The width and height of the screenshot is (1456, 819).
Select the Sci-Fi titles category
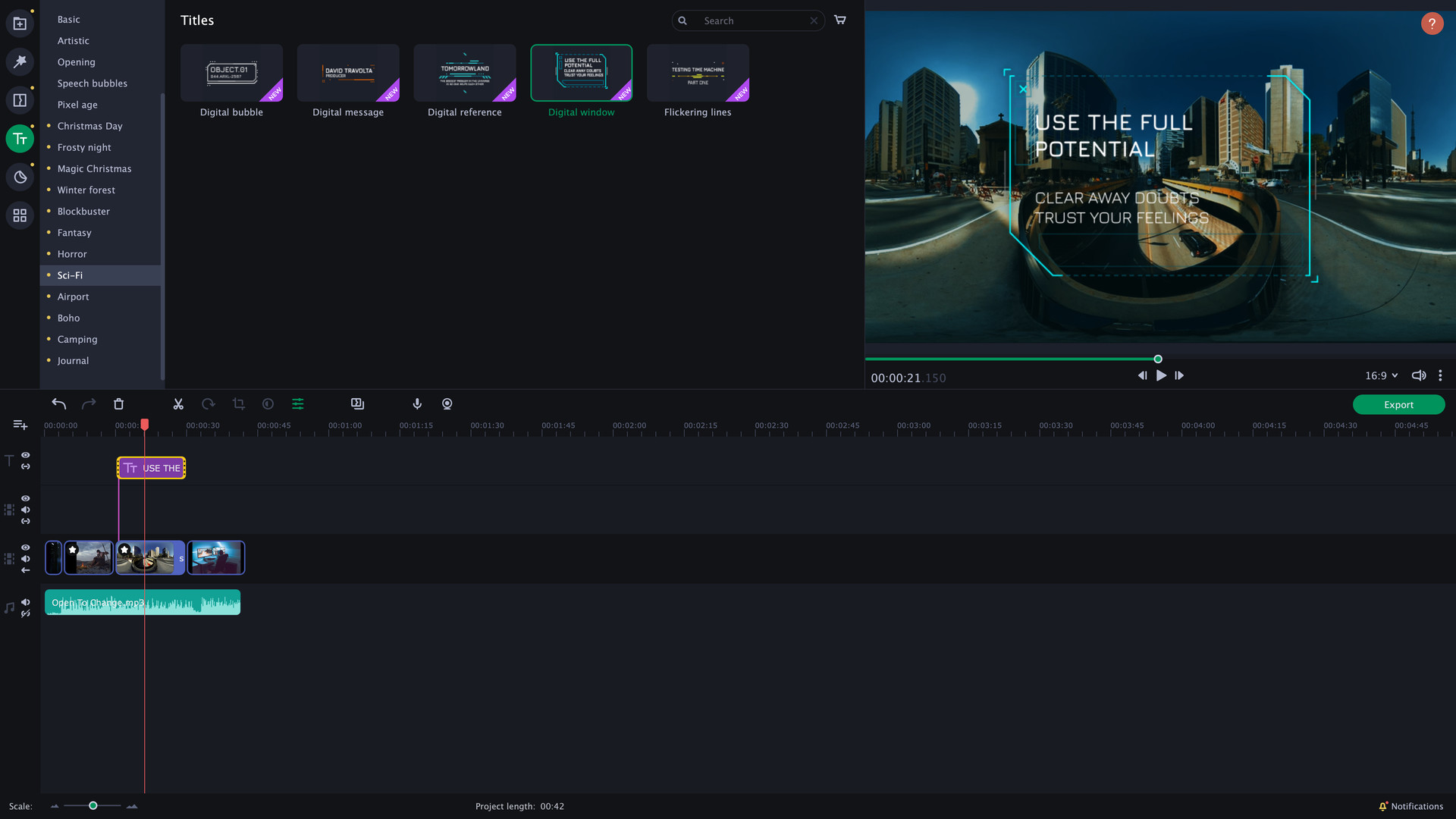[x=69, y=275]
